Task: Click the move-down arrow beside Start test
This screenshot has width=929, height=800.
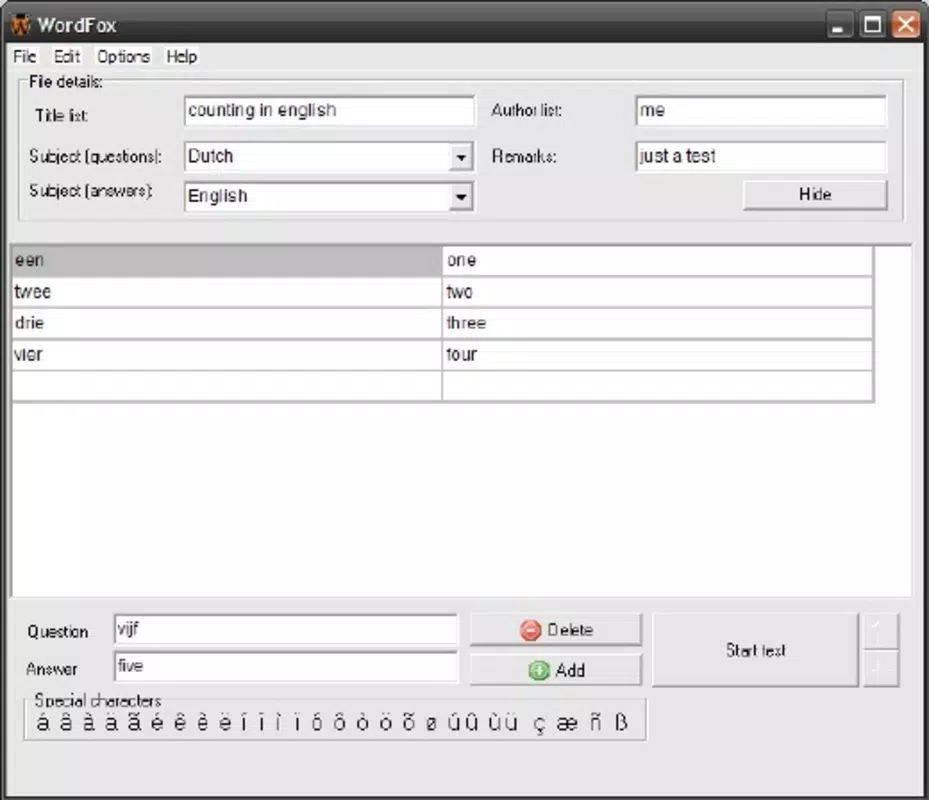Action: 880,668
